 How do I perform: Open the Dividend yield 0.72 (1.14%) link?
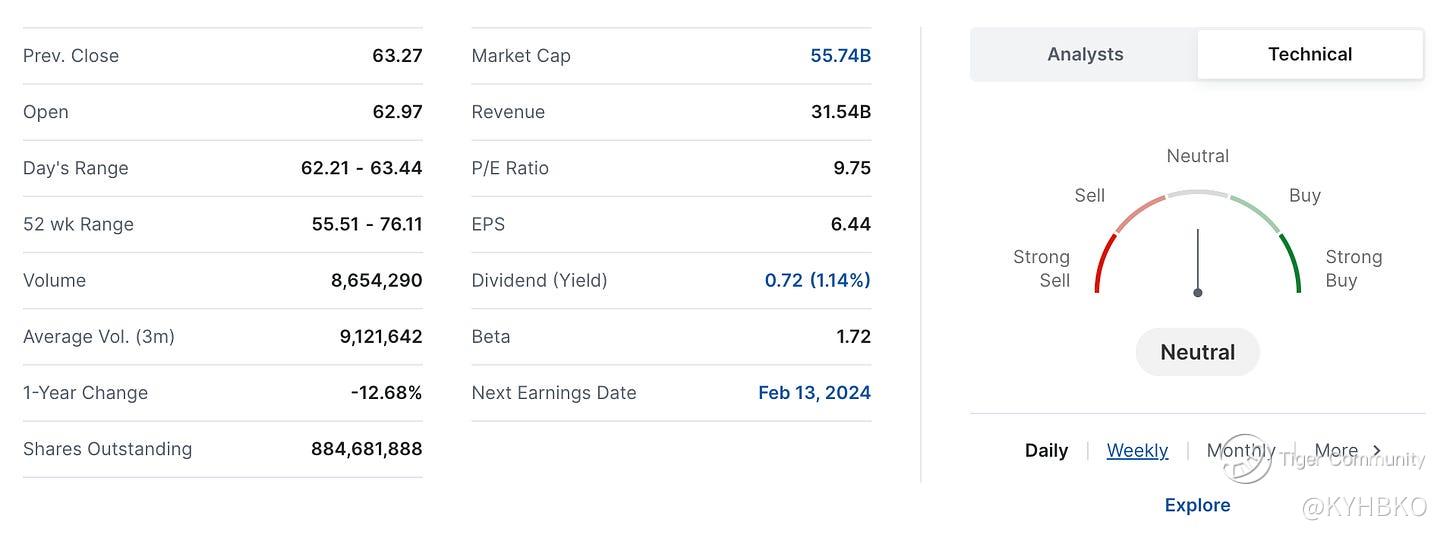coord(817,280)
